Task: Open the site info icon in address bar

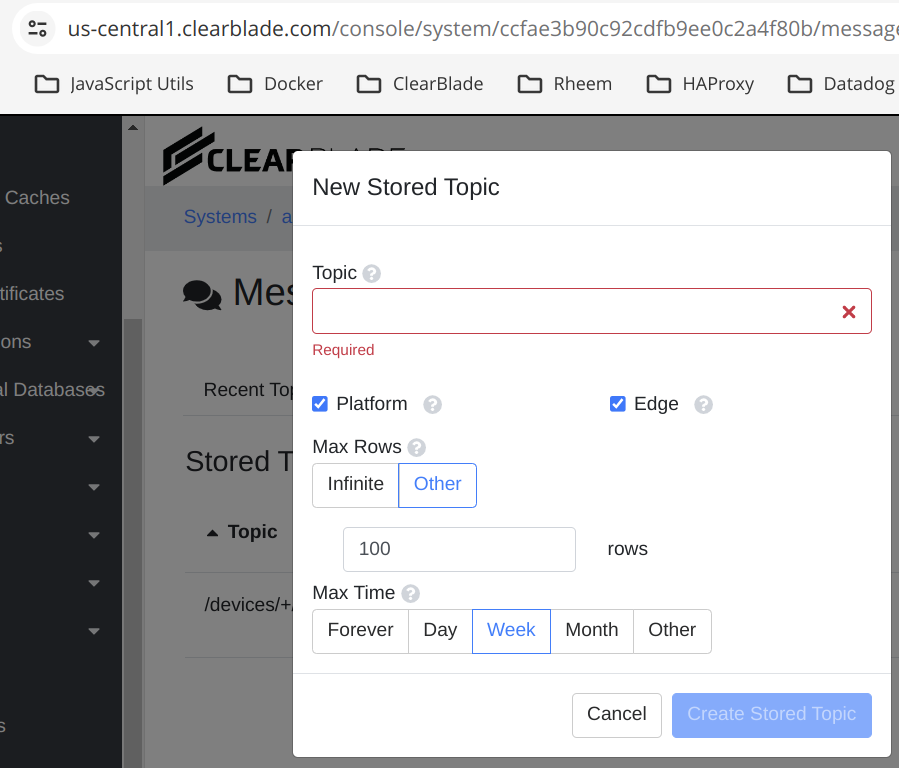Action: (38, 28)
